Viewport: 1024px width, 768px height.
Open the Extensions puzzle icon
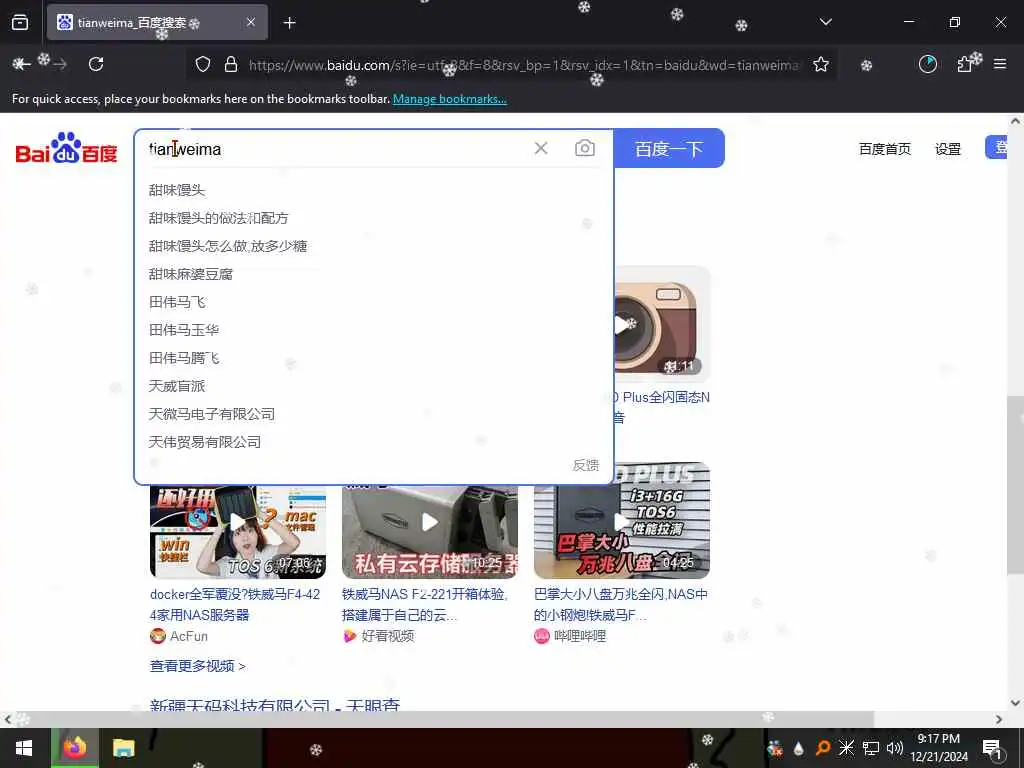point(965,64)
